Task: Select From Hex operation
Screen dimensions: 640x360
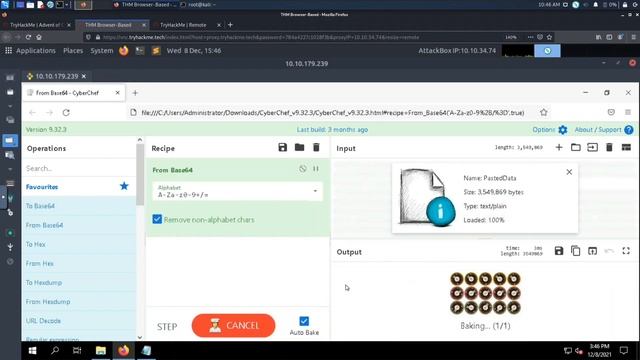Action: pyautogui.click(x=79, y=263)
